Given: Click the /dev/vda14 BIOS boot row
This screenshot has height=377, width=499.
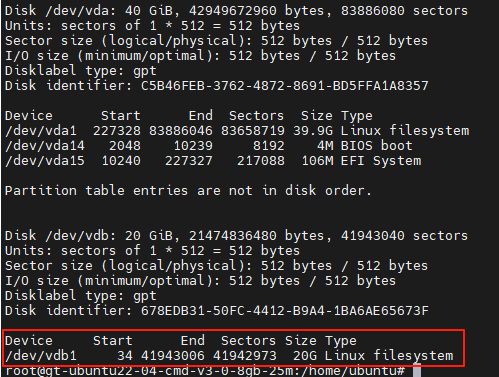Looking at the screenshot, I should coord(209,146).
